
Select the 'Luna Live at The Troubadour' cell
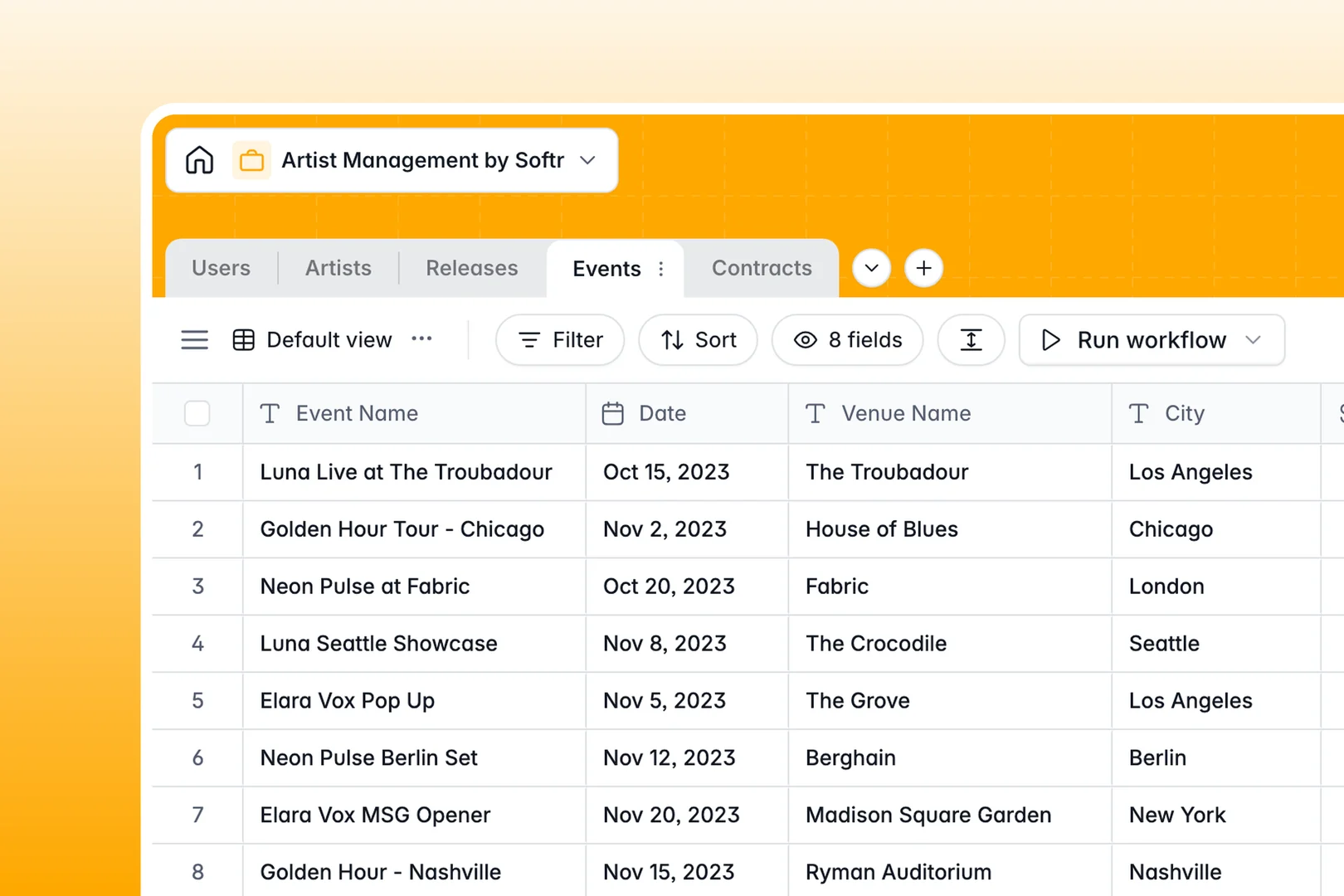[414, 472]
